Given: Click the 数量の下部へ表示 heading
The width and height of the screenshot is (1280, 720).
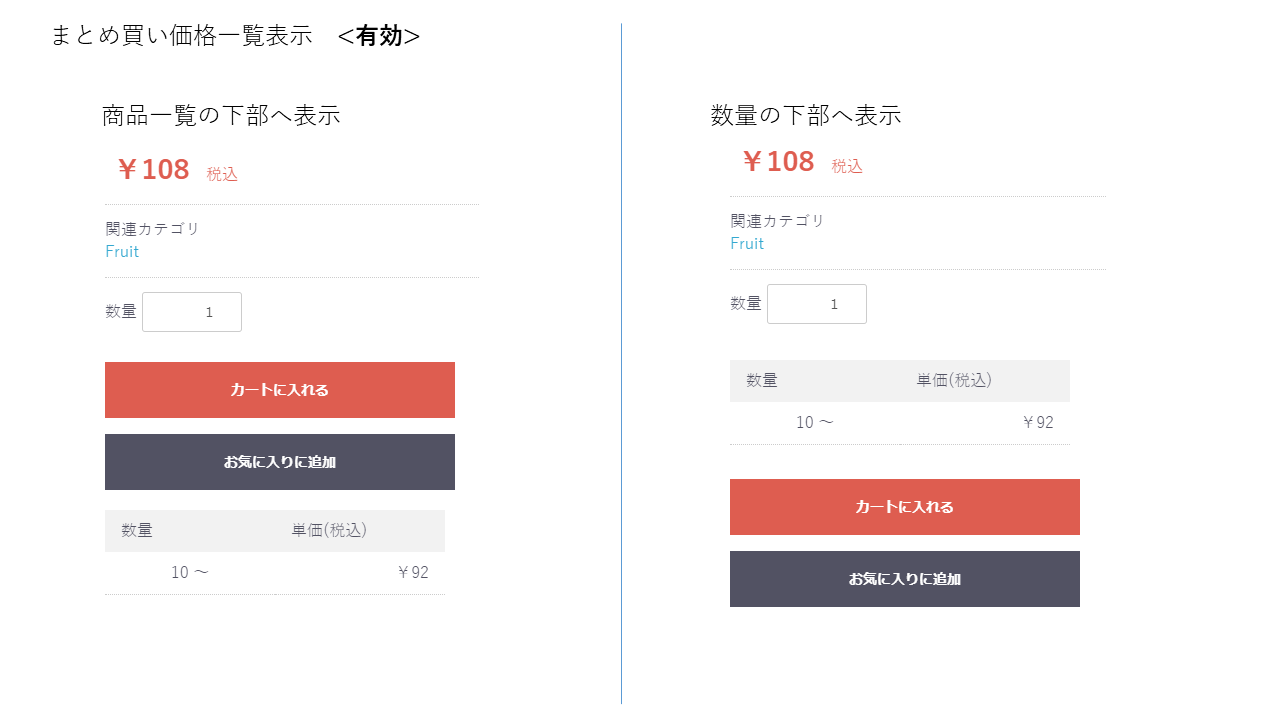Looking at the screenshot, I should tap(806, 116).
